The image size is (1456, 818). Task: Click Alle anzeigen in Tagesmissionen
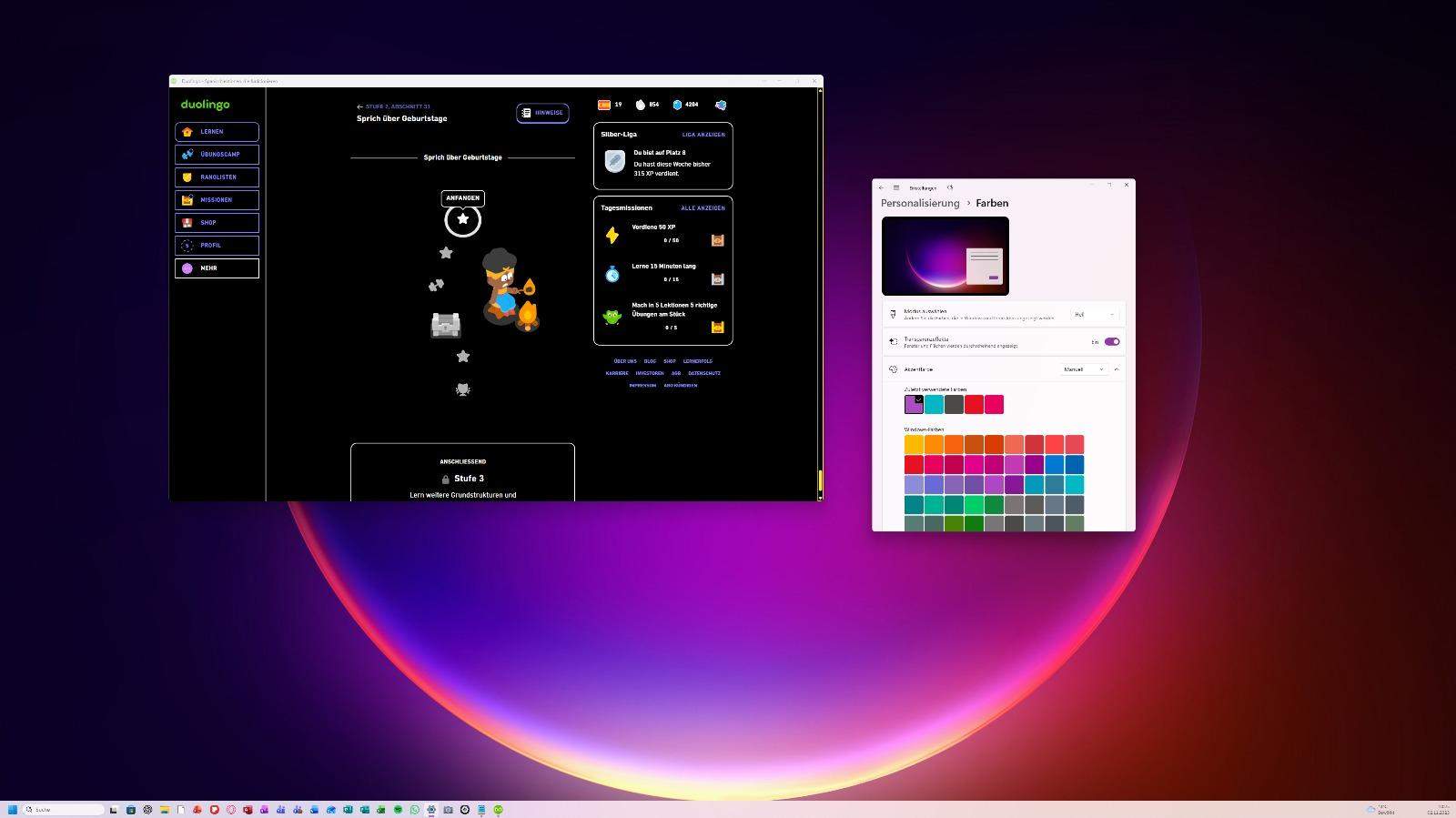tap(703, 208)
